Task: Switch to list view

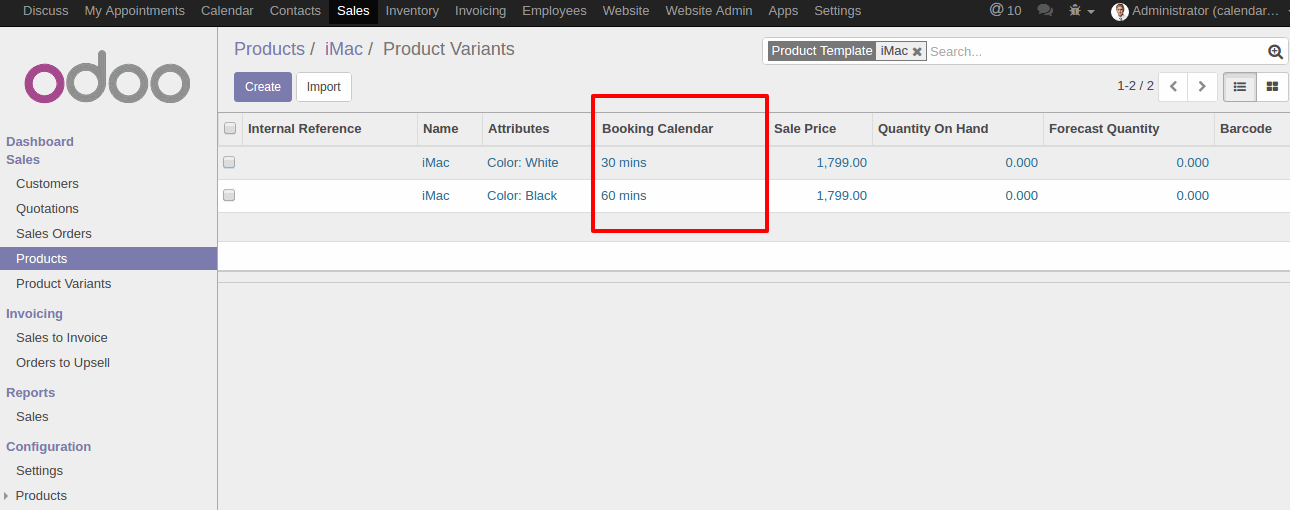Action: (x=1240, y=87)
